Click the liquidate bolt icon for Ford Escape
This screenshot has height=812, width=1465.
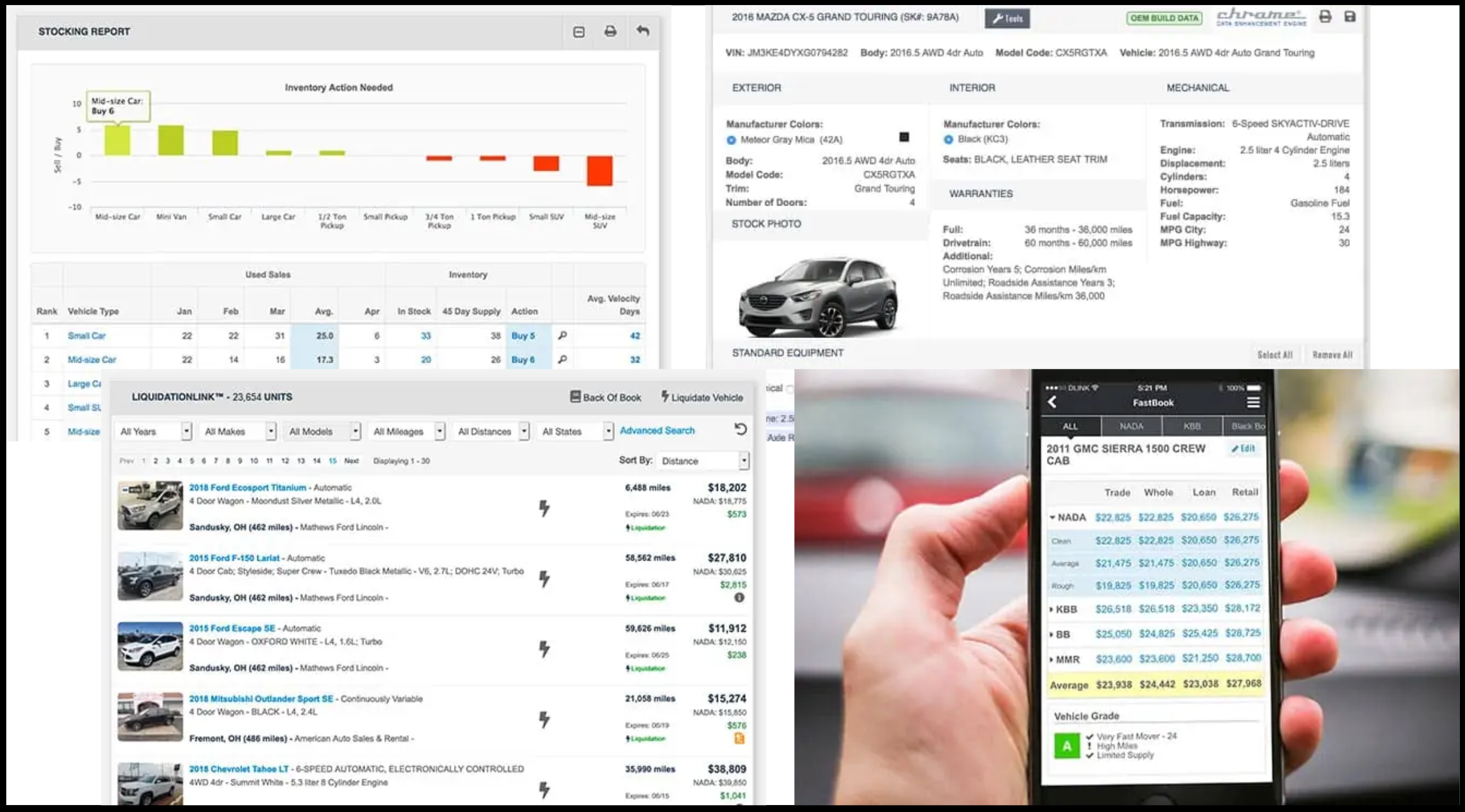pos(544,649)
